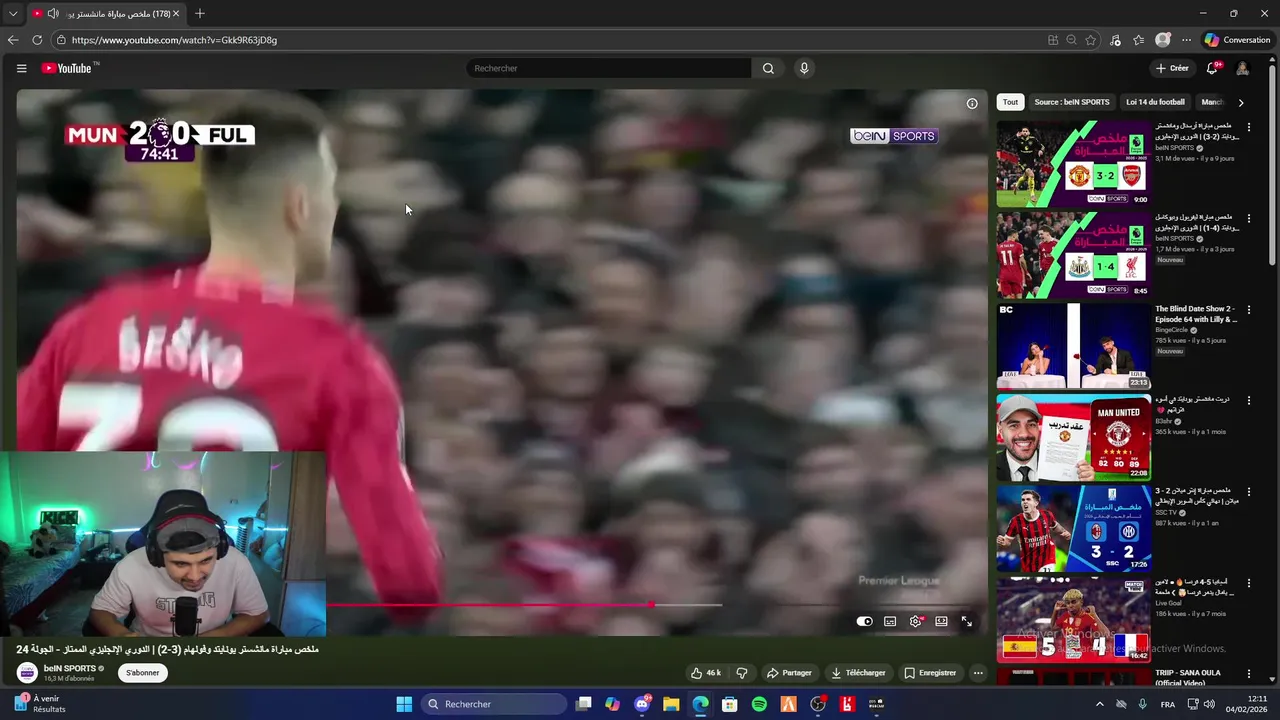The height and width of the screenshot is (720, 1280).
Task: Focus the YouTube Rechercher search field
Action: coord(608,68)
